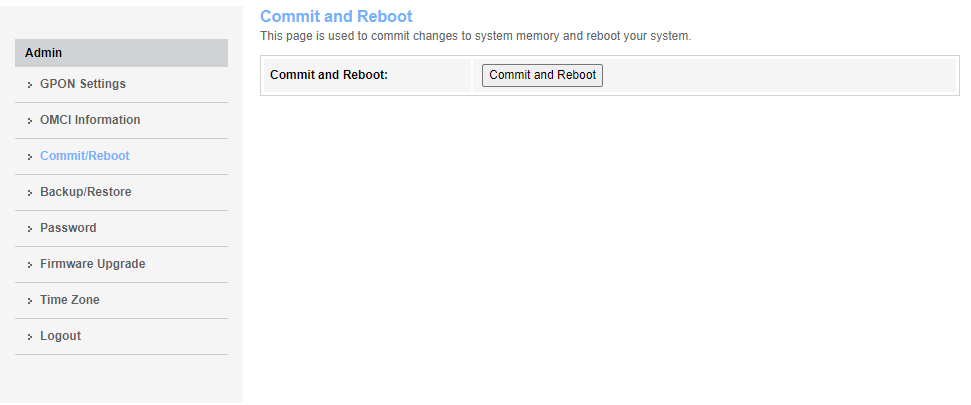Click the arrow bullet beside Logout

[x=31, y=337]
